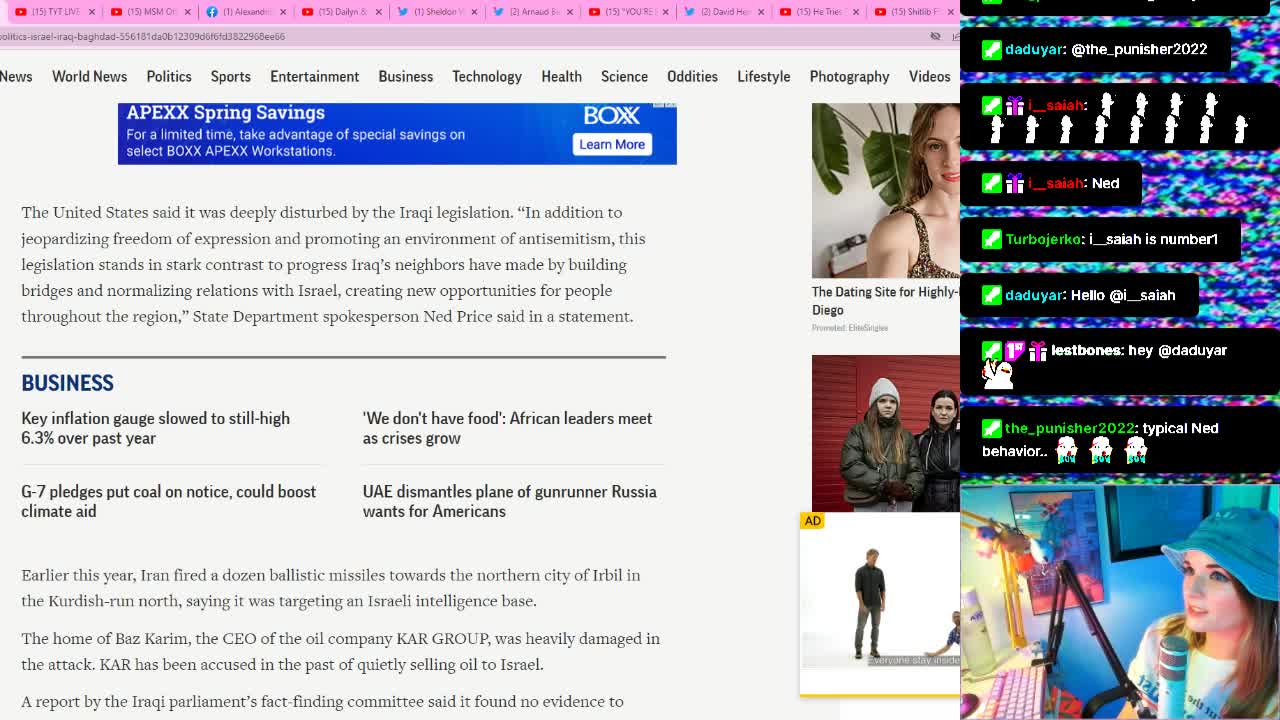Click the gift badge beside i__saiah: Ned

[x=1015, y=183]
